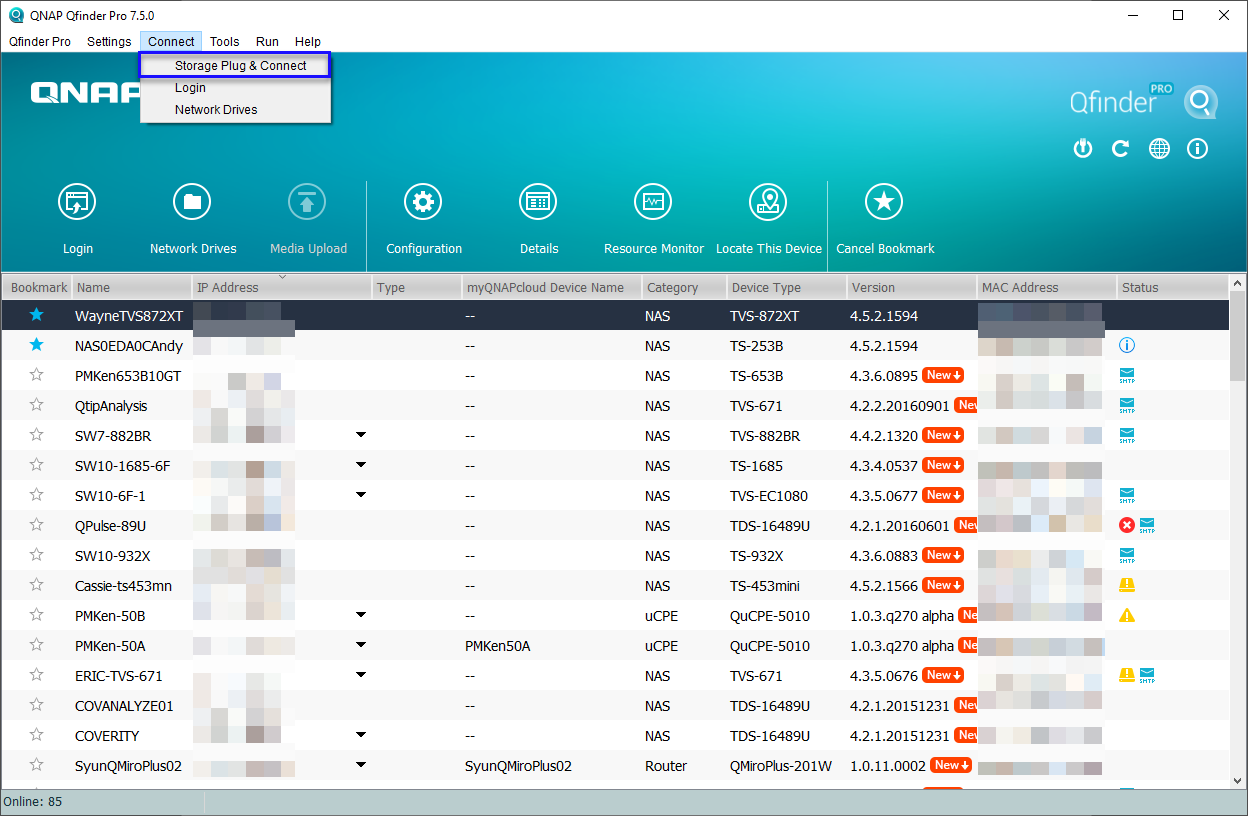Bookmark the QtipAnalysis device

tap(37, 405)
